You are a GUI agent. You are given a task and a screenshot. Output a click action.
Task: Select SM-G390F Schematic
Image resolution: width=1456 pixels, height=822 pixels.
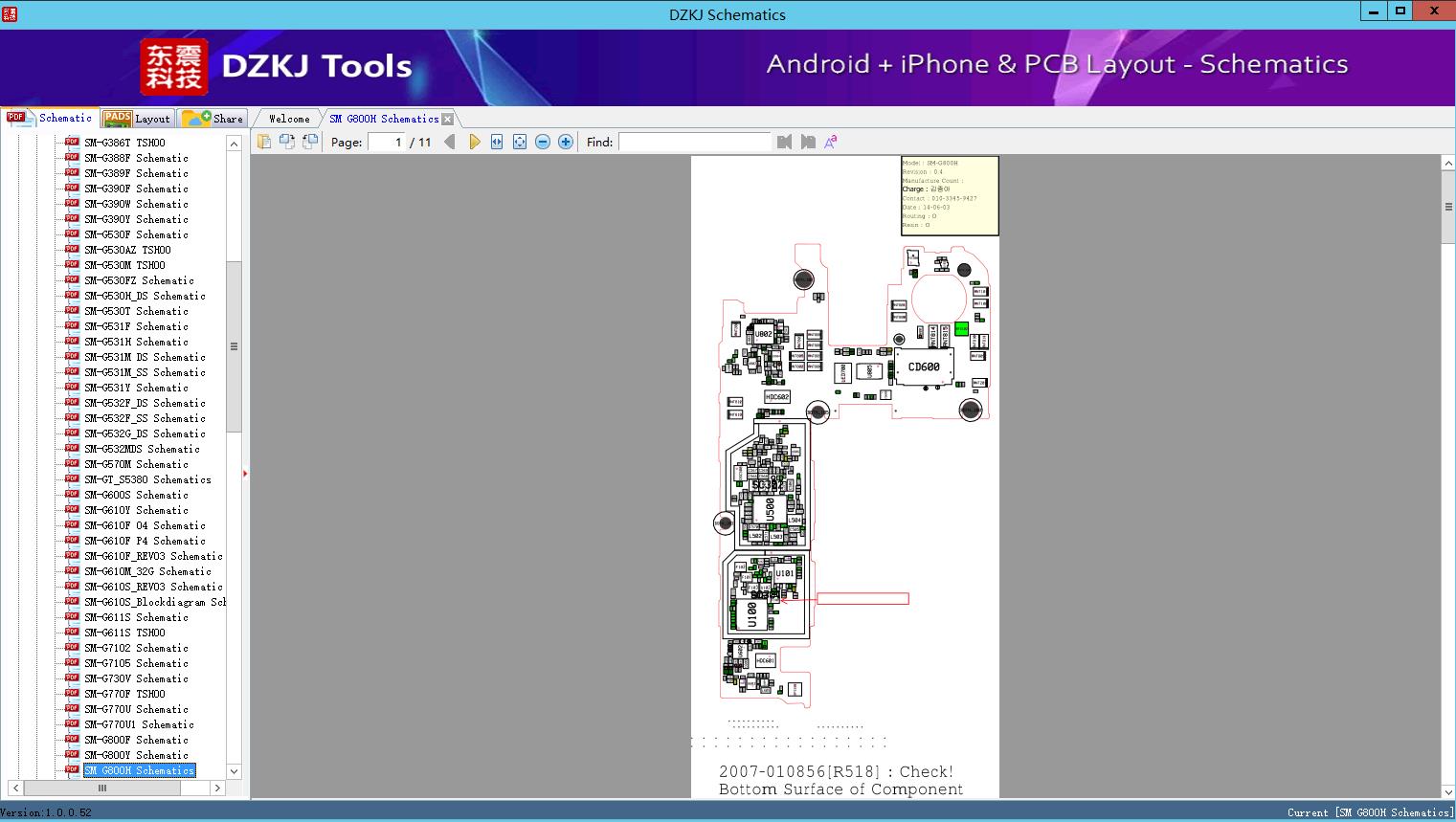136,189
